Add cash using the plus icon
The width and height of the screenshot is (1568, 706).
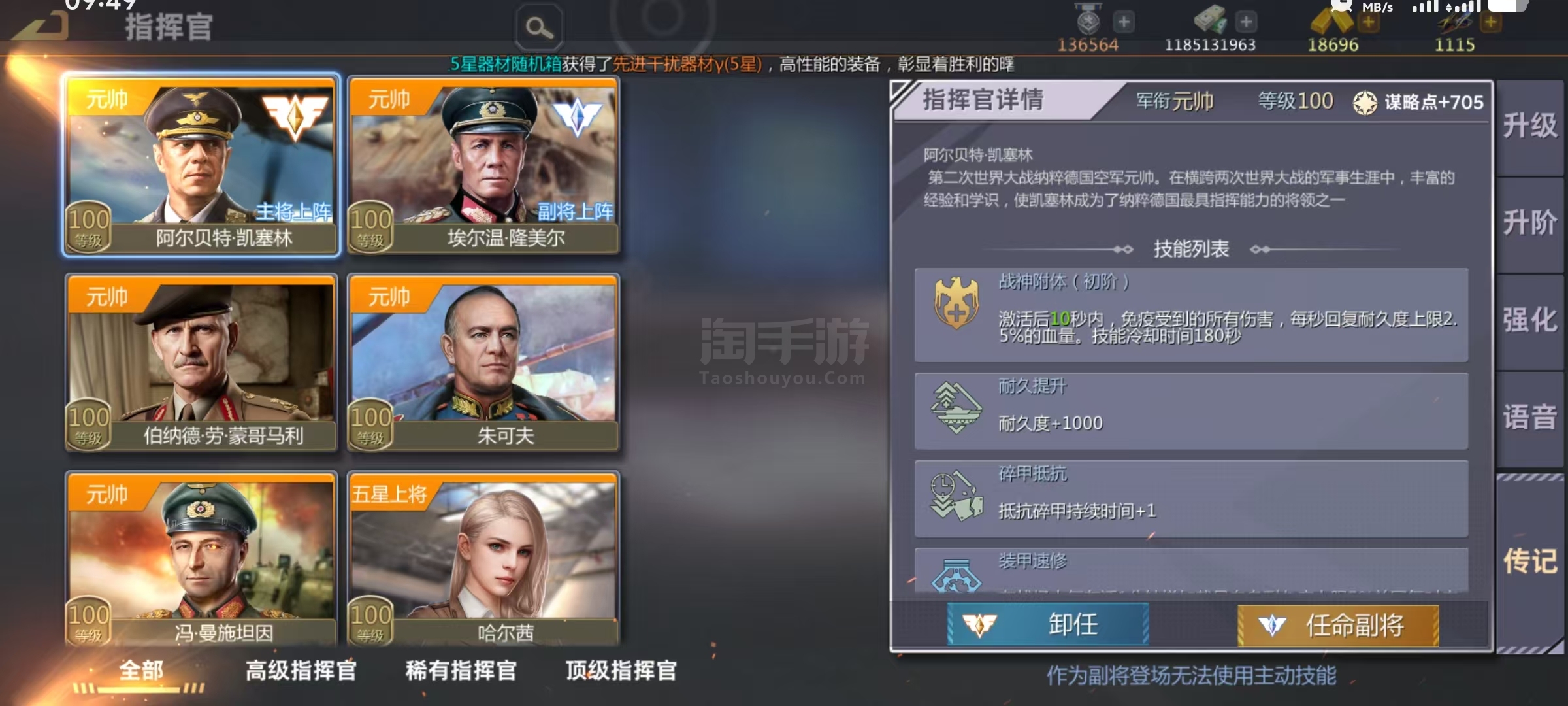[x=1246, y=22]
